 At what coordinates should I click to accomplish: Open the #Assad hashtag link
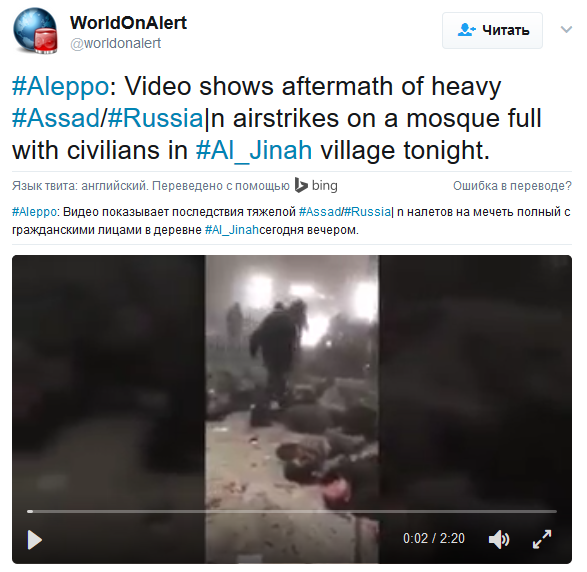[56, 119]
